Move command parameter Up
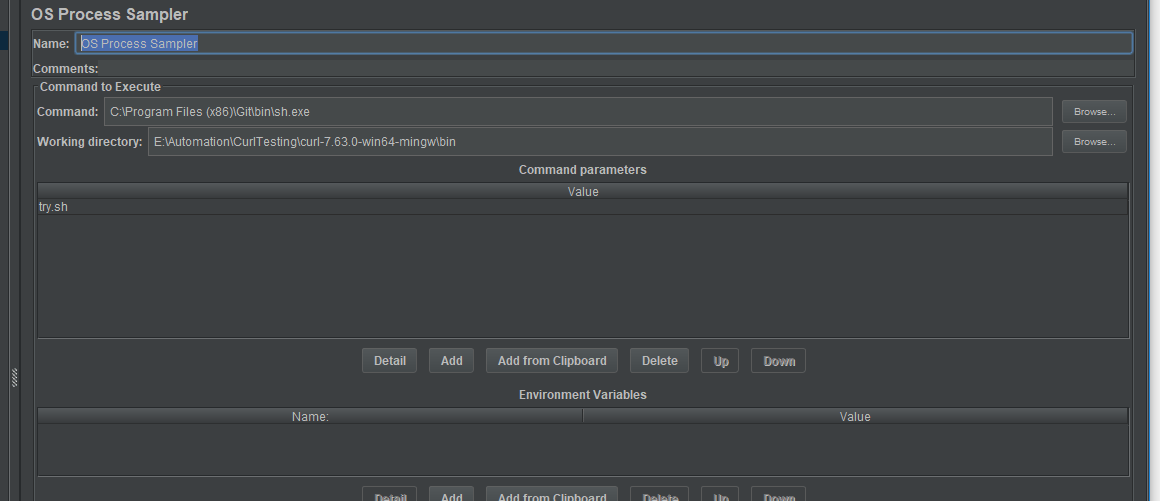The image size is (1160, 501). (721, 361)
